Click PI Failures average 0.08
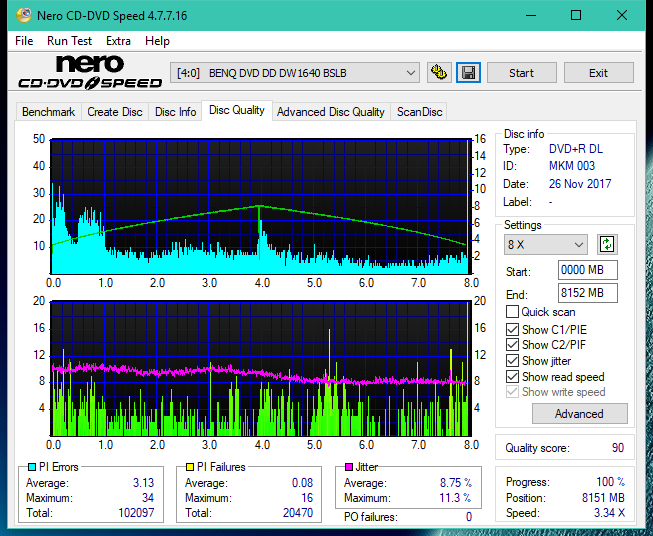Image resolution: width=653 pixels, height=536 pixels. coord(302,483)
